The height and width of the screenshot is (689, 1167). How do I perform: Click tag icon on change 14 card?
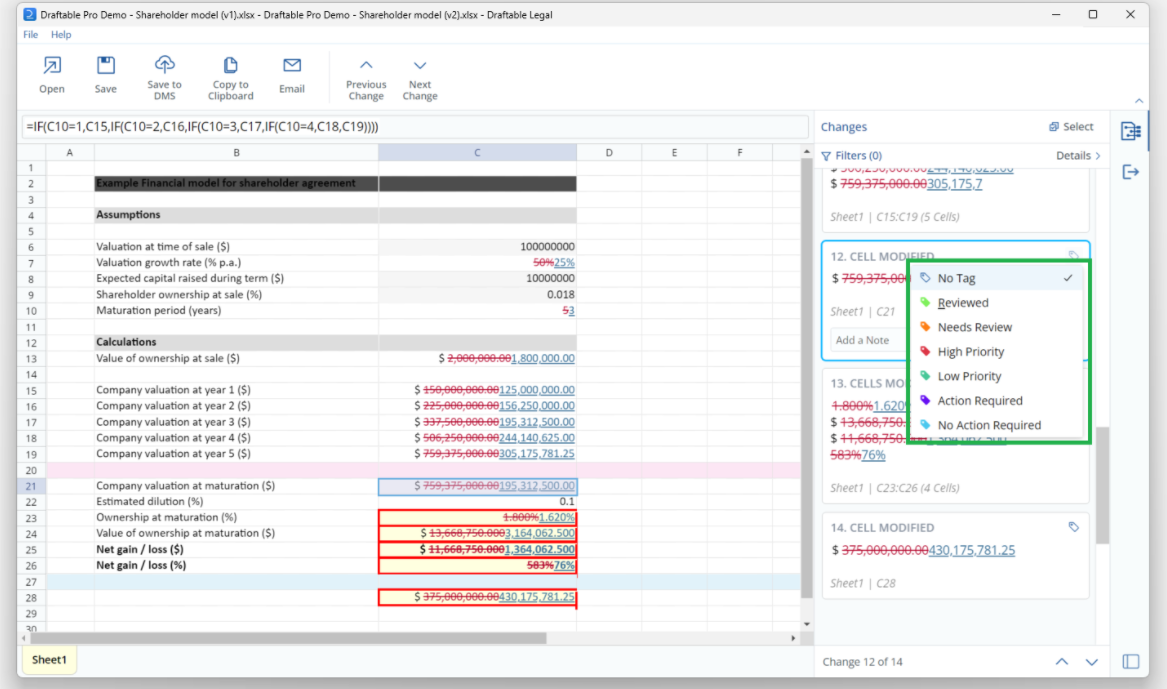pos(1073,527)
